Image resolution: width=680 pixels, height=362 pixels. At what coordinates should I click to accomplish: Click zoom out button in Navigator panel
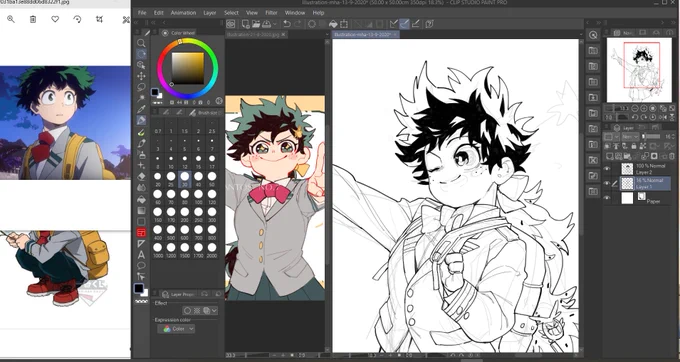[635, 108]
